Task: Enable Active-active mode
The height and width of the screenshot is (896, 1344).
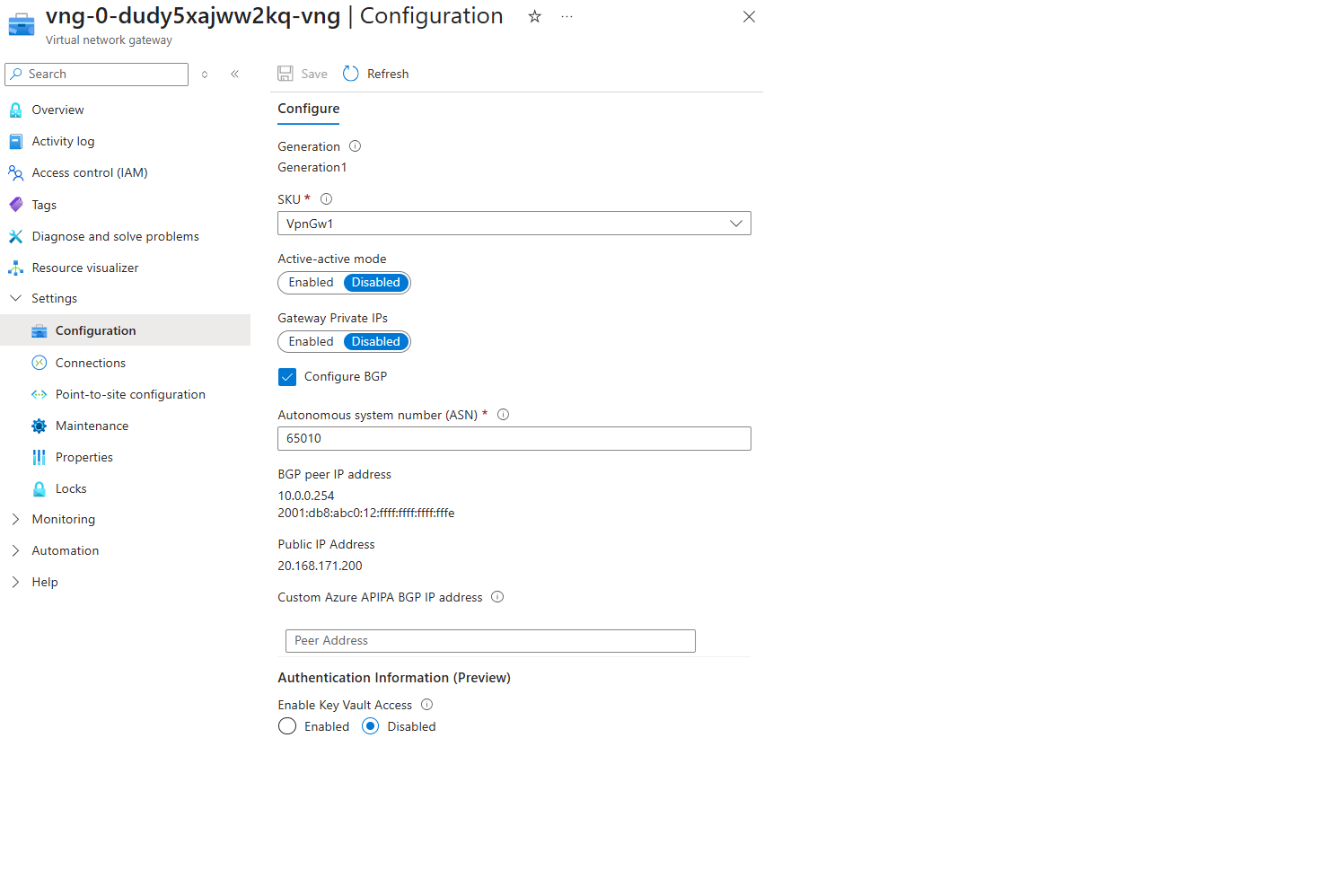Action: [x=311, y=283]
